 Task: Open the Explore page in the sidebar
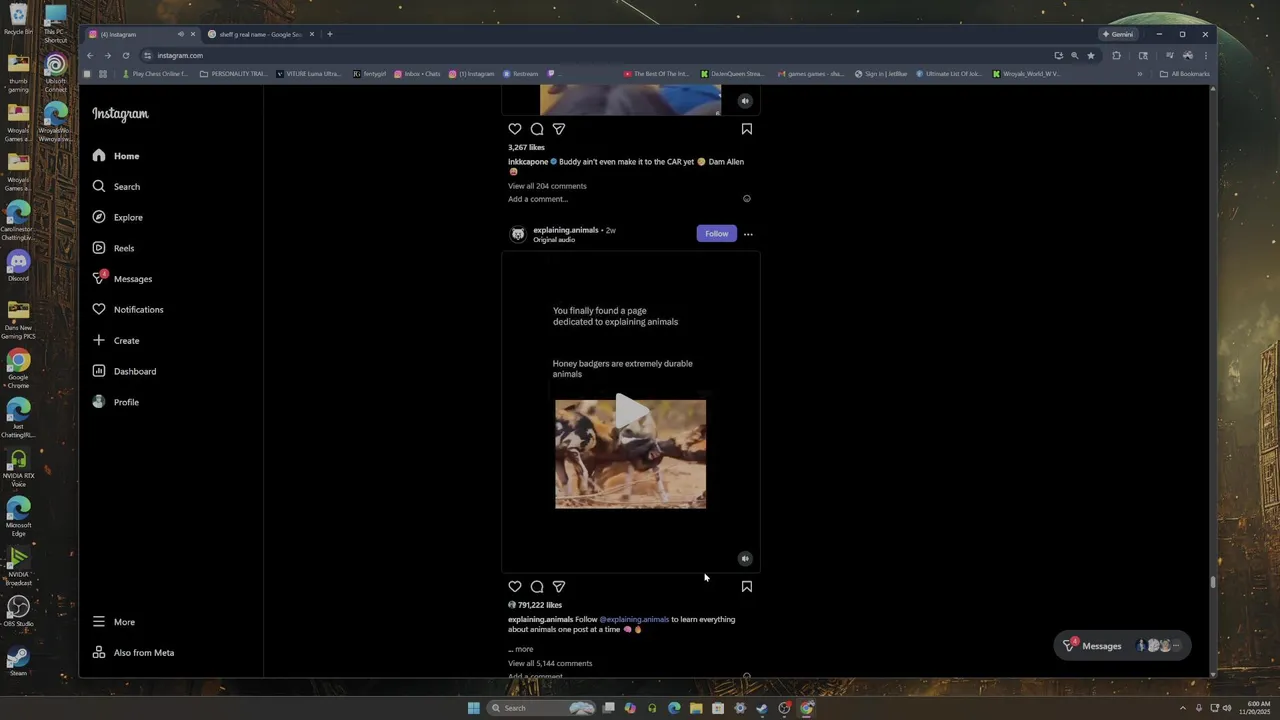tap(117, 217)
